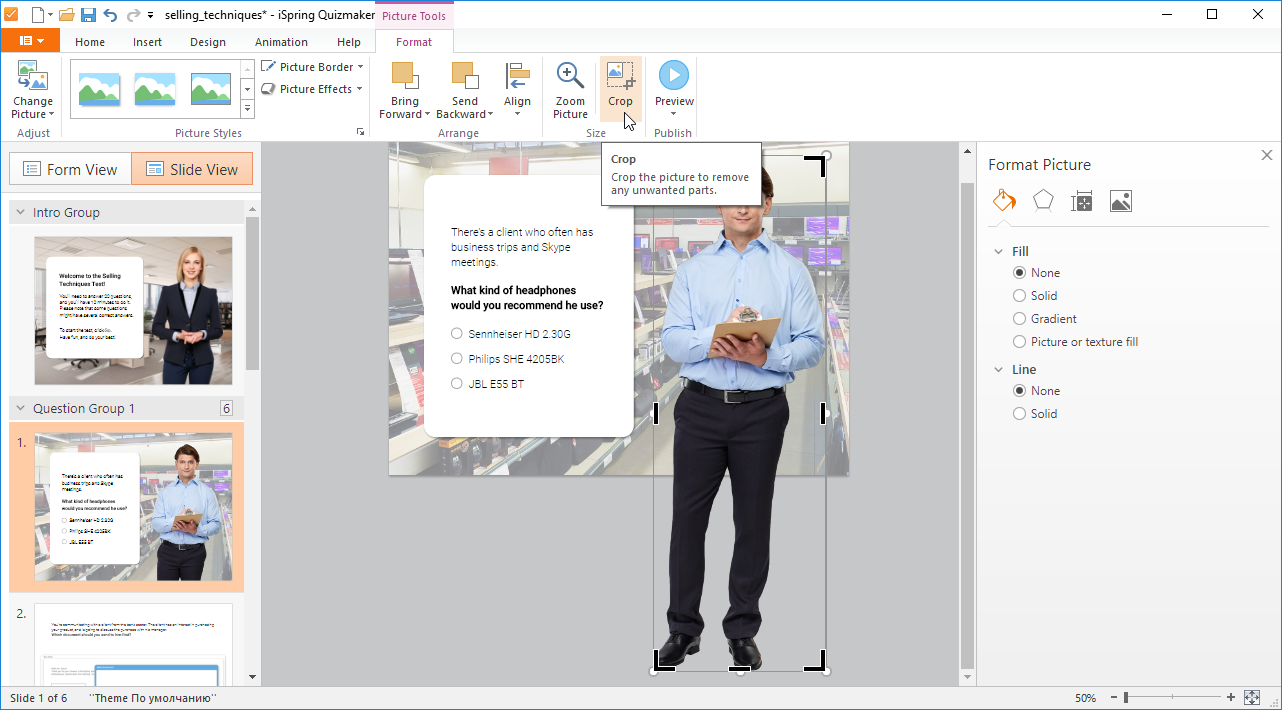Open the Picture Border dropdown

coord(311,66)
